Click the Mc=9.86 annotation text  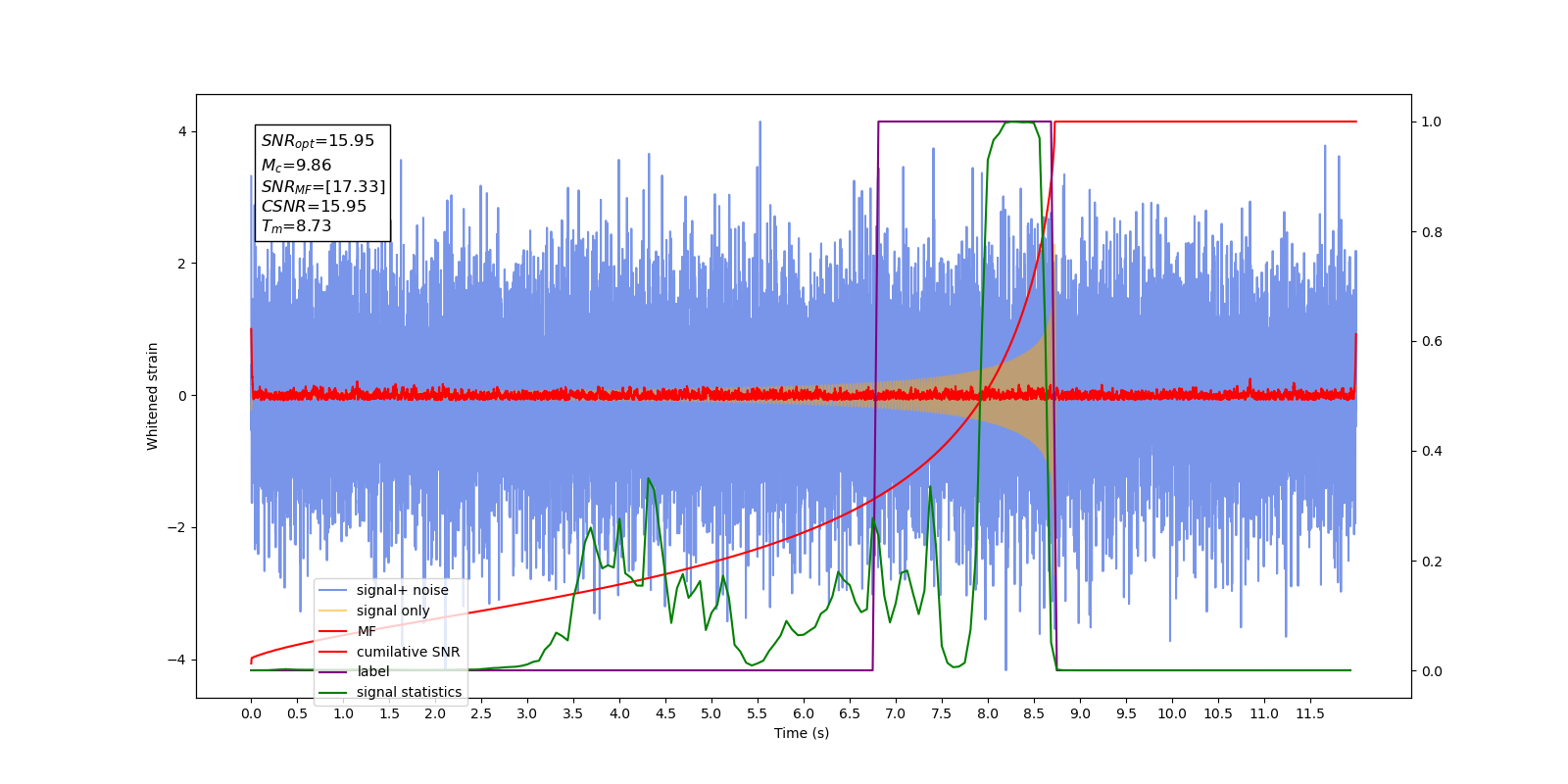coord(296,166)
